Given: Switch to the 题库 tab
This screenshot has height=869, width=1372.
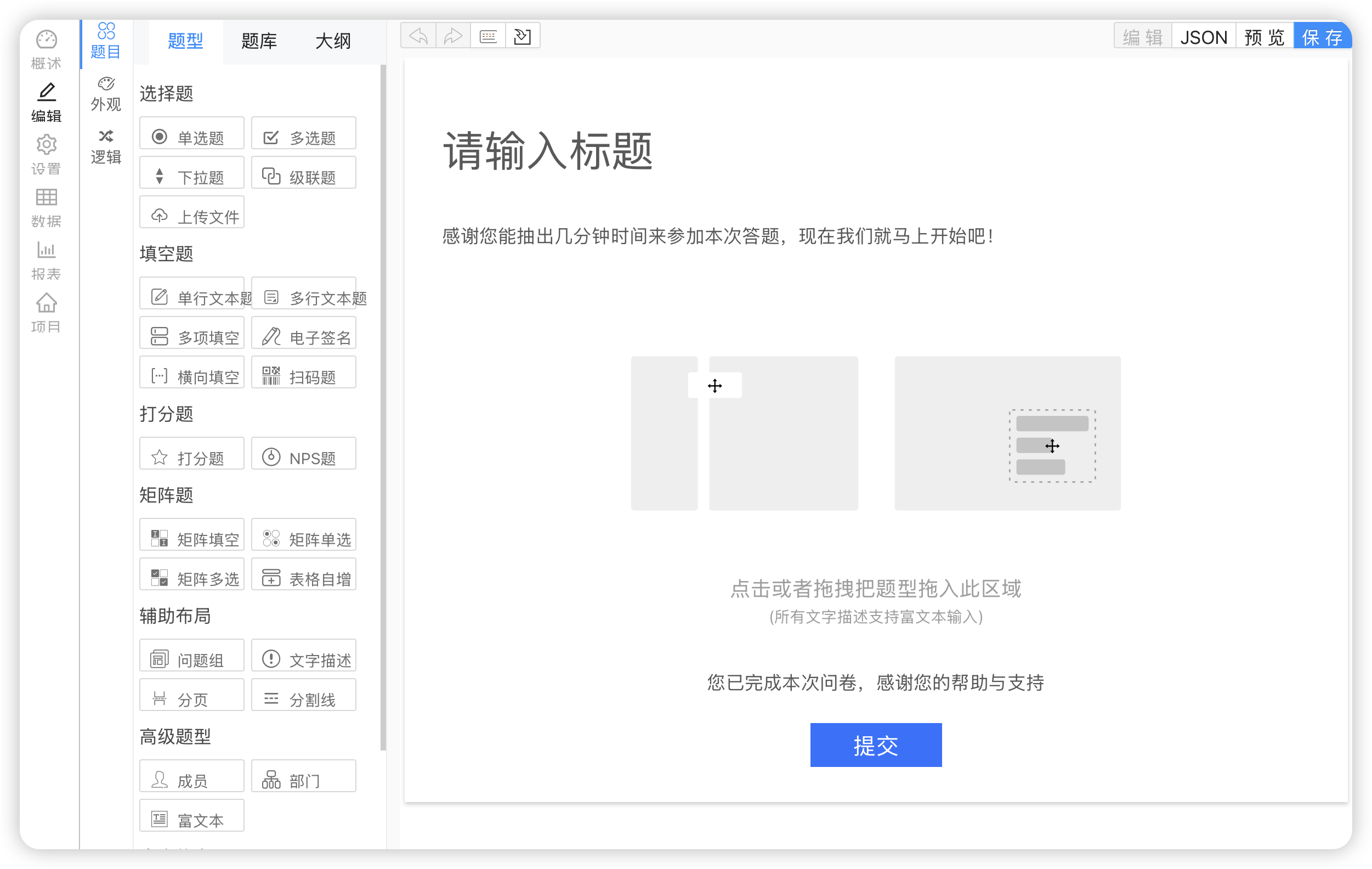Looking at the screenshot, I should tap(259, 41).
